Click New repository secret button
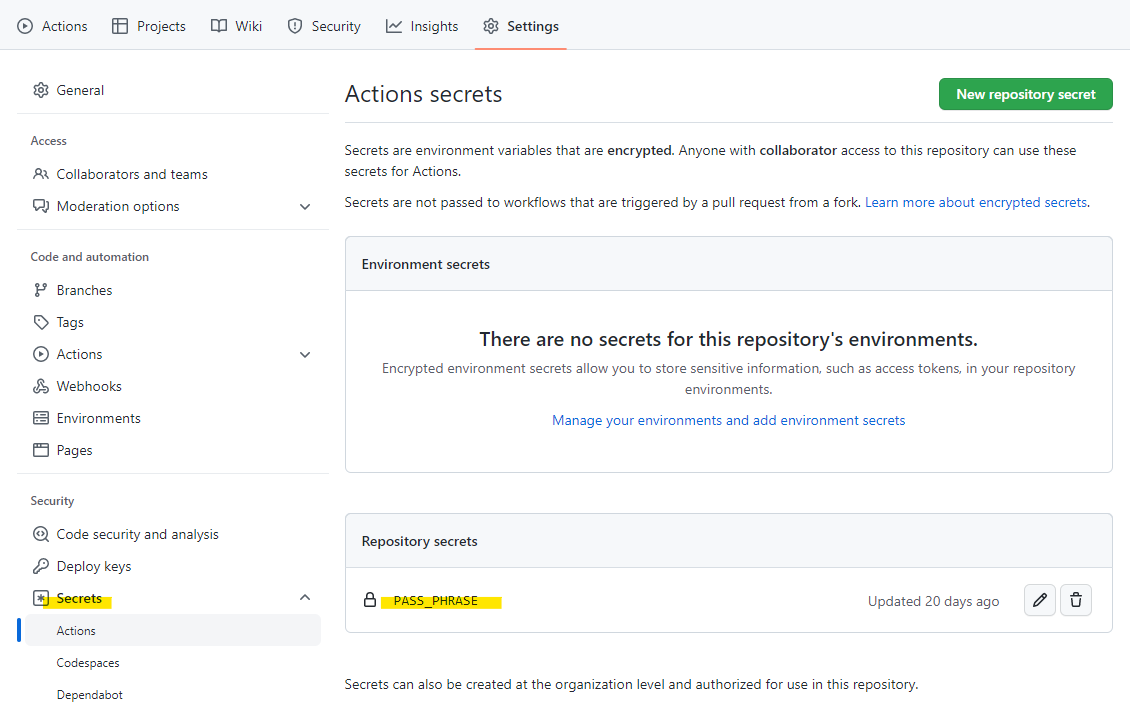1130x712 pixels. (1025, 94)
